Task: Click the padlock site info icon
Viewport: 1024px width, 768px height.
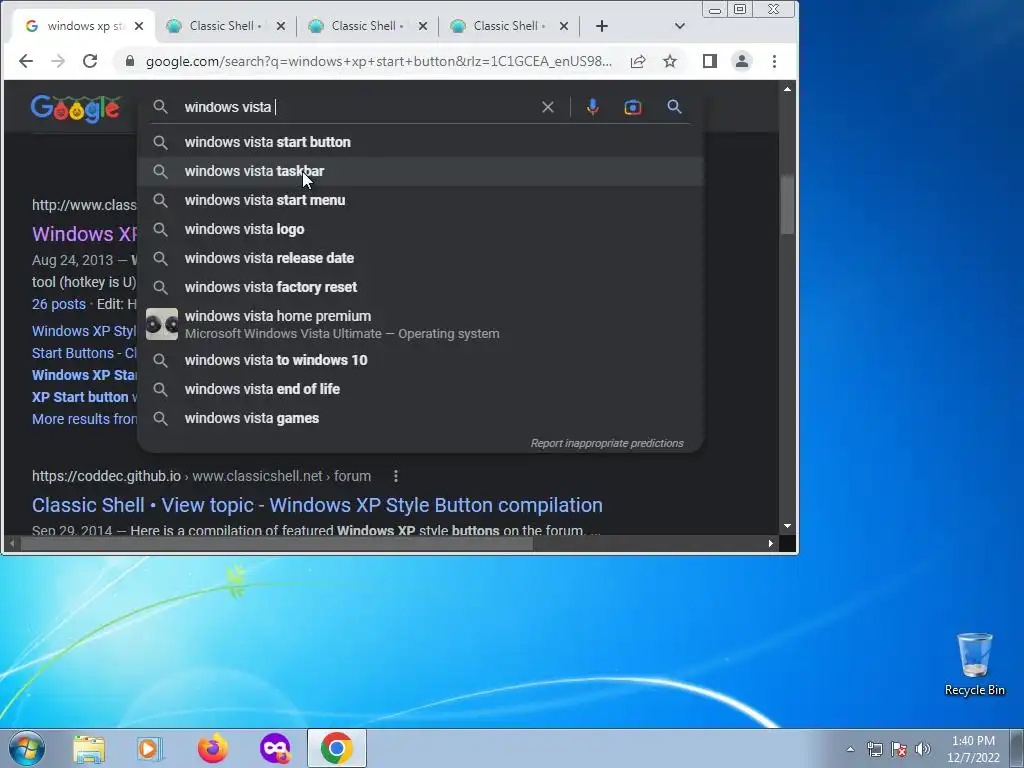Action: [130, 61]
